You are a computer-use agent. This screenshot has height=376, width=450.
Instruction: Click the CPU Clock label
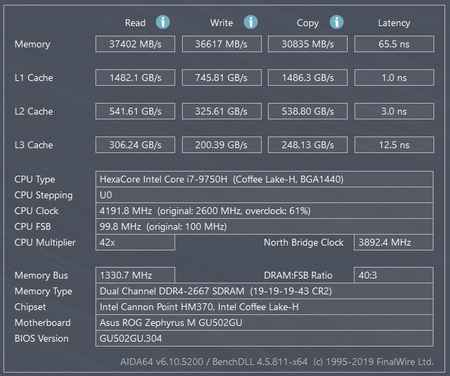pos(36,211)
